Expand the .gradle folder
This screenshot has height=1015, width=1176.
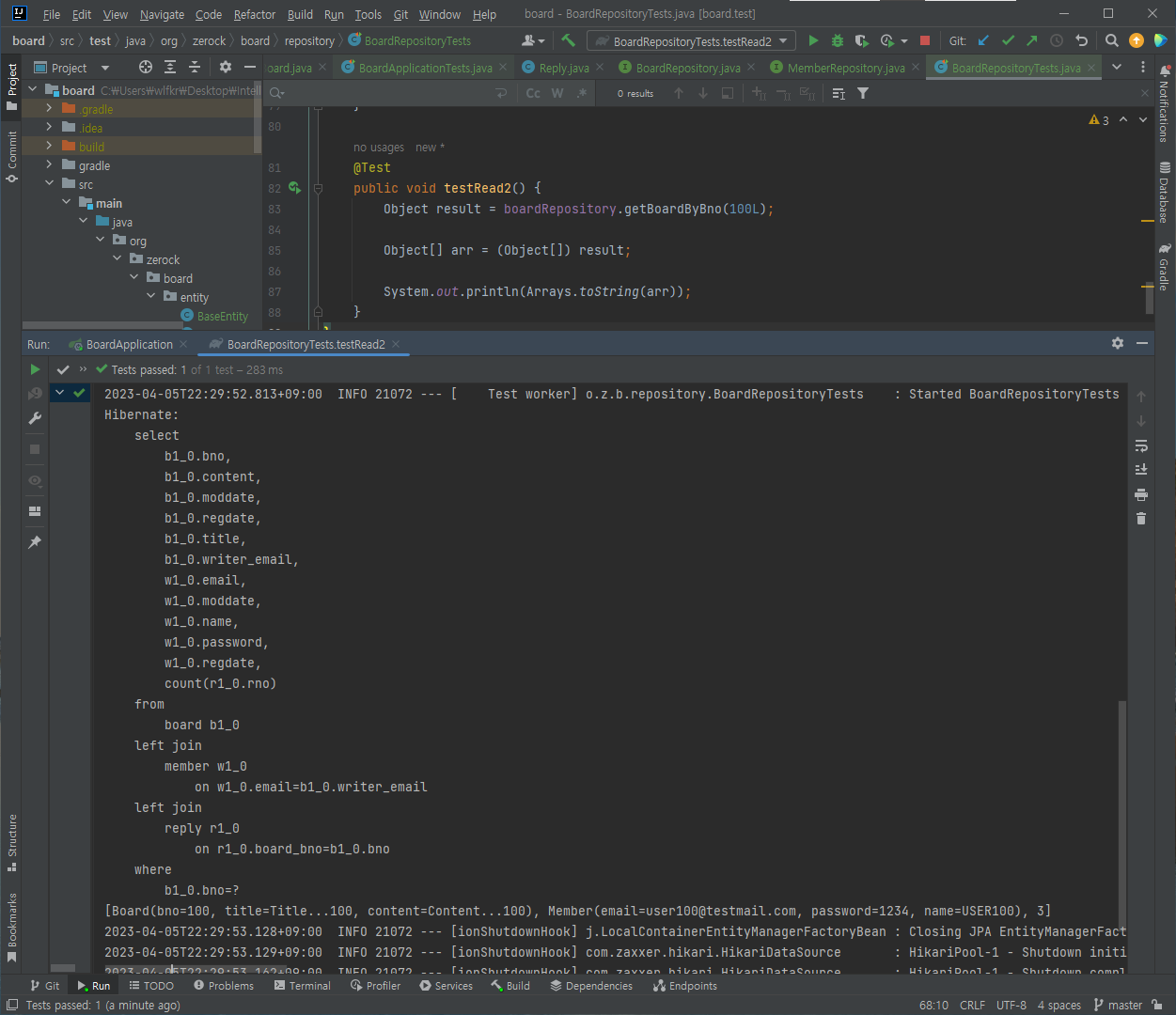tap(50, 109)
